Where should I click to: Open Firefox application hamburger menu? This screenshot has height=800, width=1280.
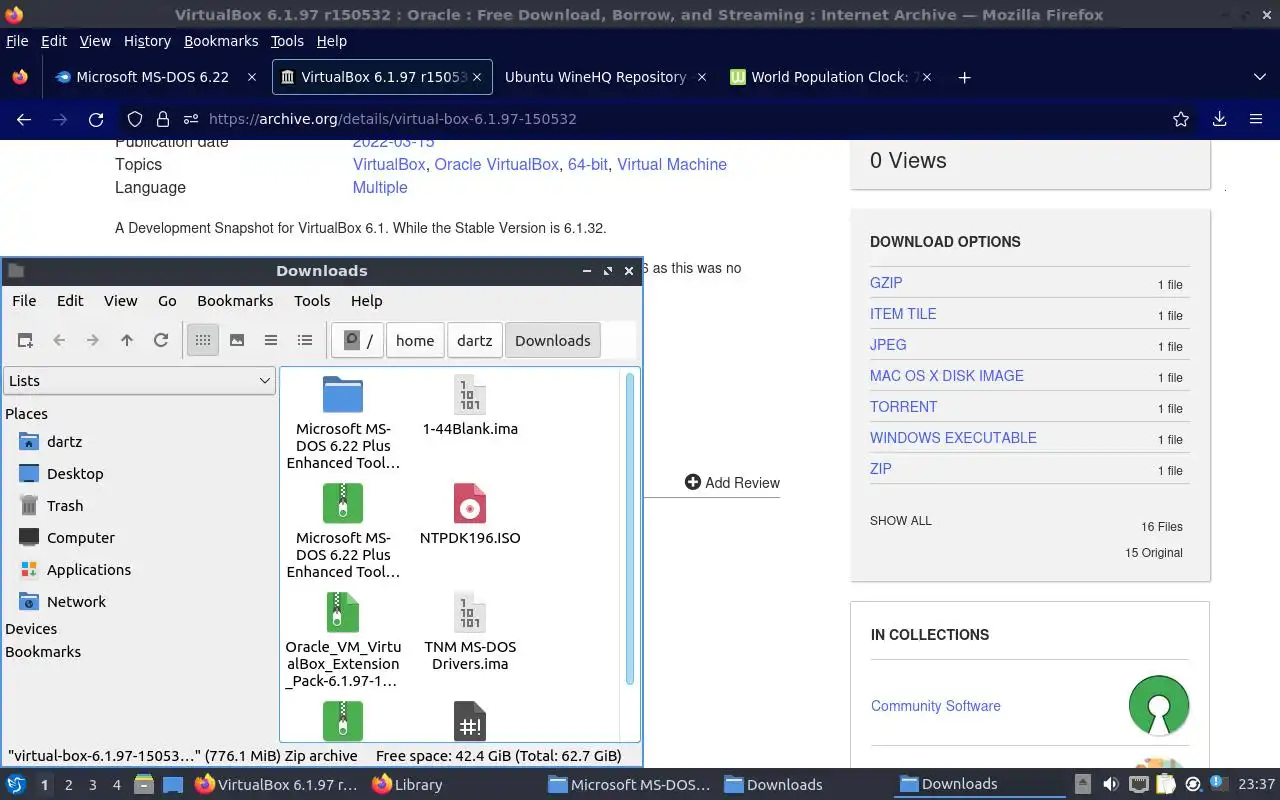(1256, 119)
